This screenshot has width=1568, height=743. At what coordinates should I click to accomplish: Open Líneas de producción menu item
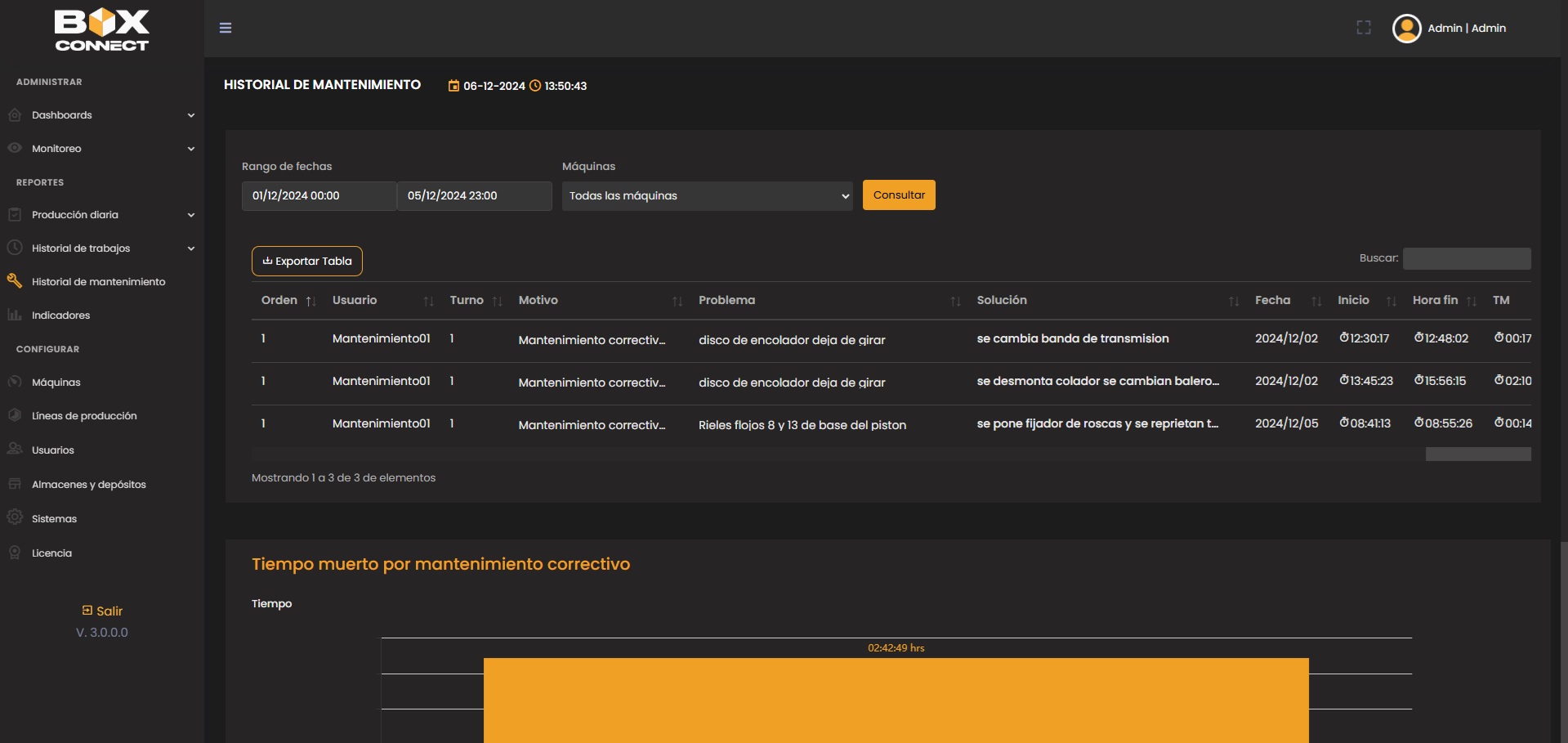pyautogui.click(x=84, y=416)
